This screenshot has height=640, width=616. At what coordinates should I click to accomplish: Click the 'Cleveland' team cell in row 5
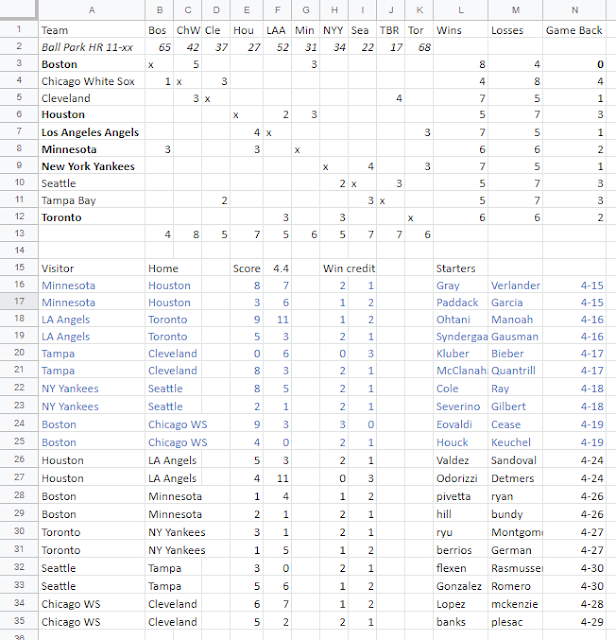point(92,98)
